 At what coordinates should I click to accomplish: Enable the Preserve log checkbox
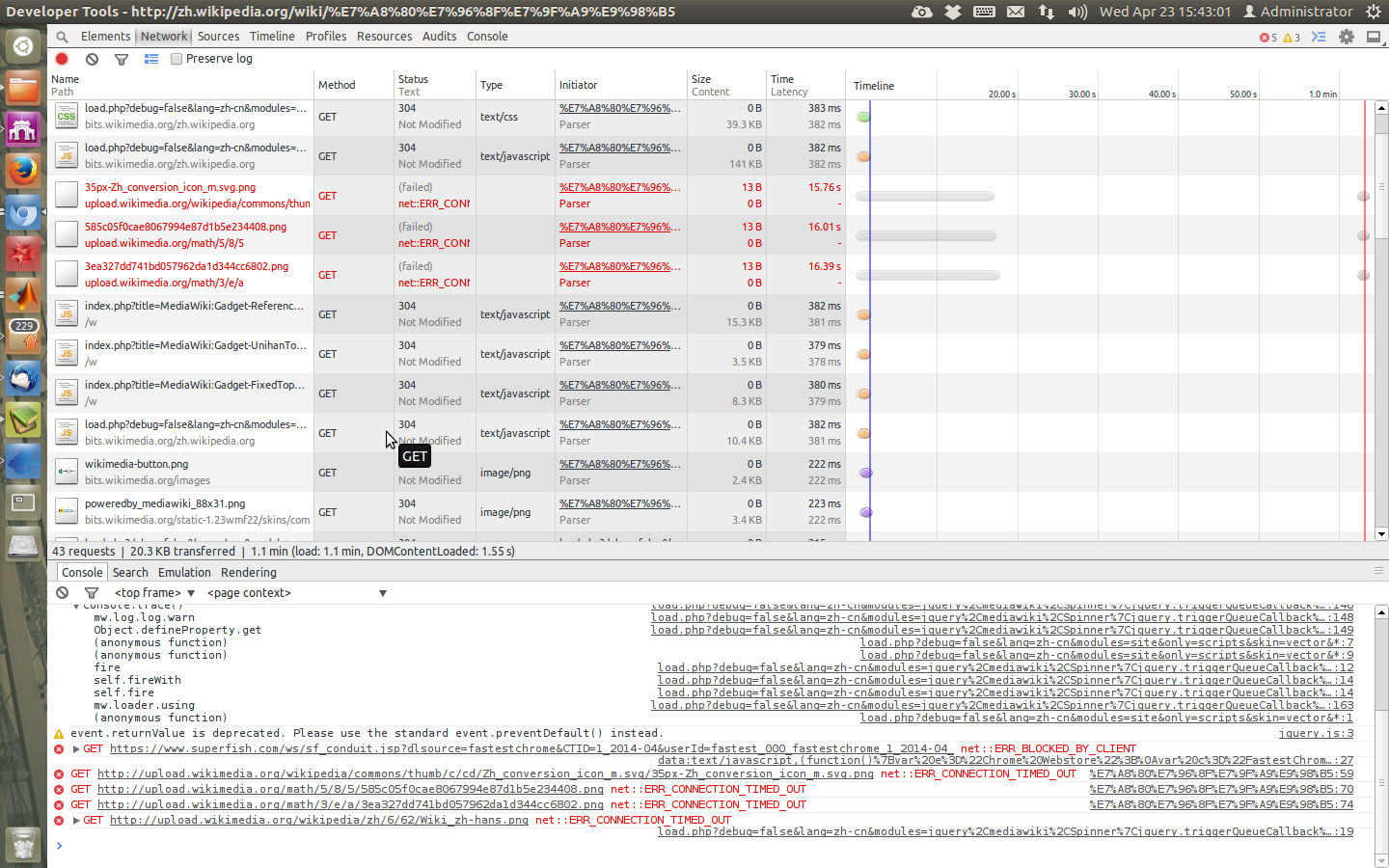[x=177, y=59]
